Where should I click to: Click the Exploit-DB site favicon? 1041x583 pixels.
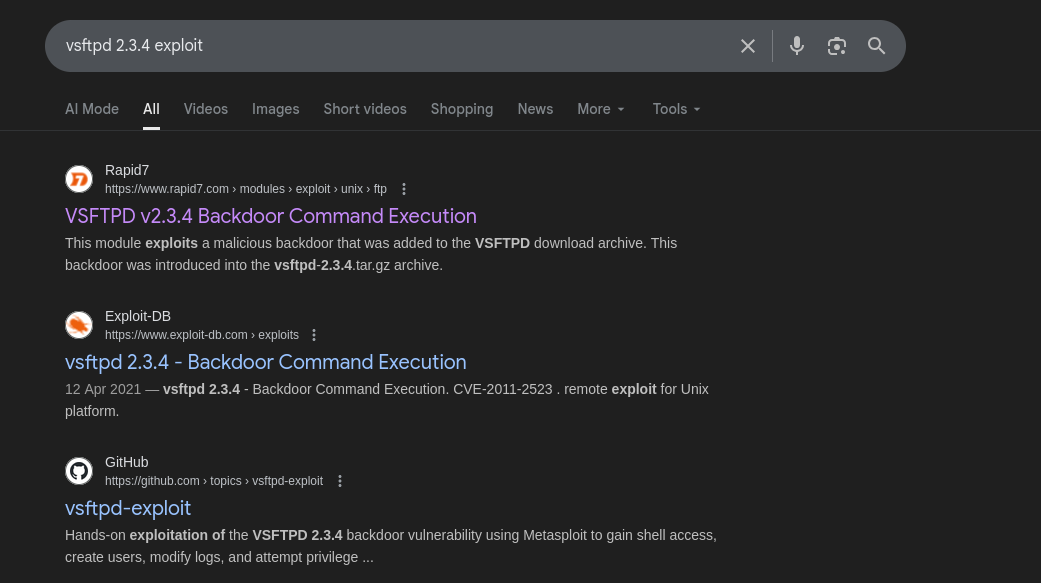point(79,325)
